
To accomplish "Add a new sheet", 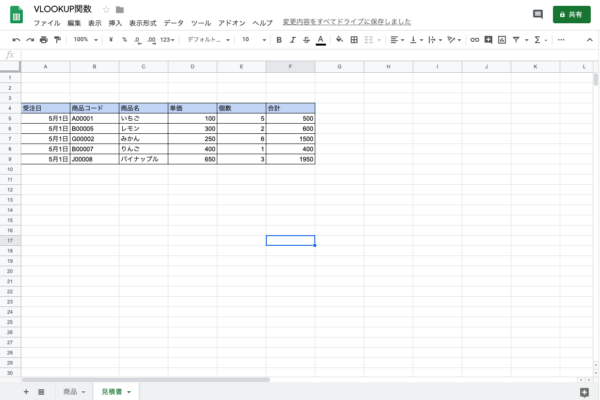I will tap(26, 392).
